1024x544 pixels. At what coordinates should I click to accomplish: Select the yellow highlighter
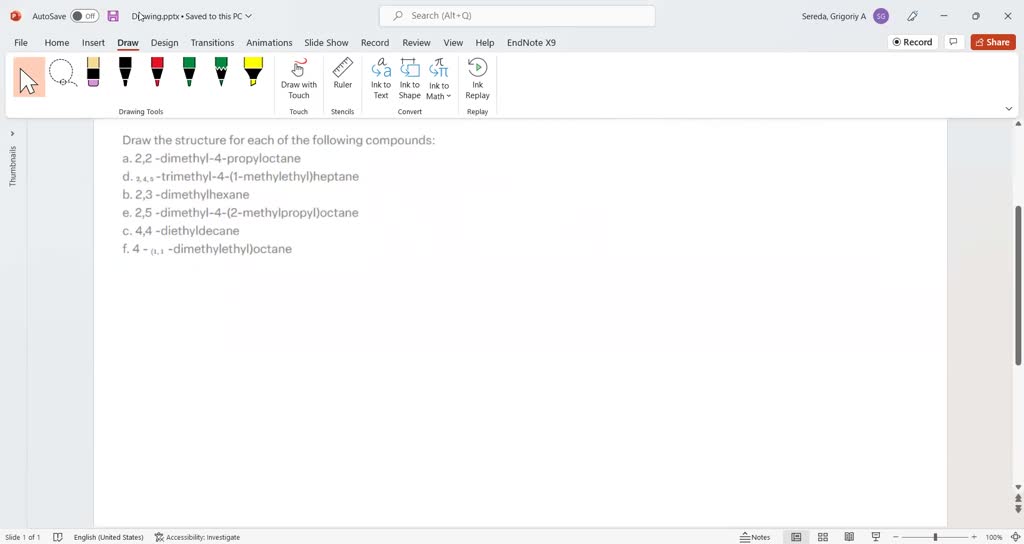pos(253,72)
